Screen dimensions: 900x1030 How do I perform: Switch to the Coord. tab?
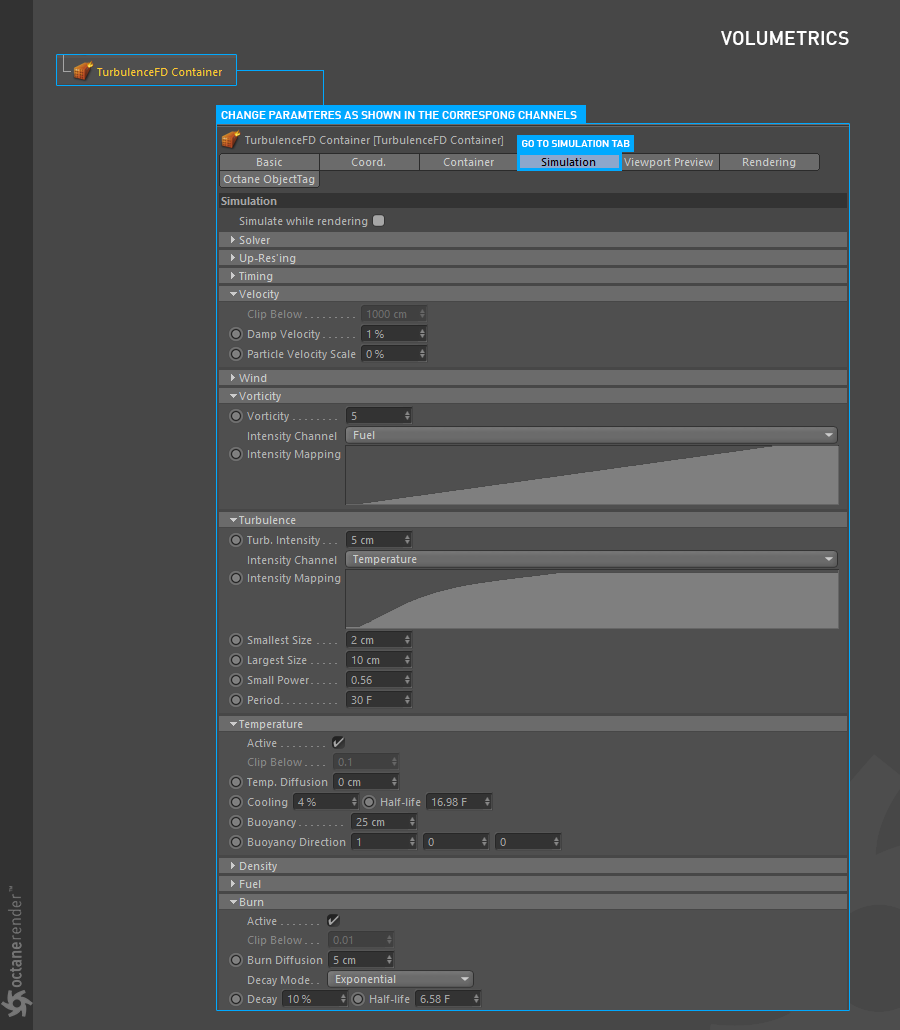(x=369, y=162)
